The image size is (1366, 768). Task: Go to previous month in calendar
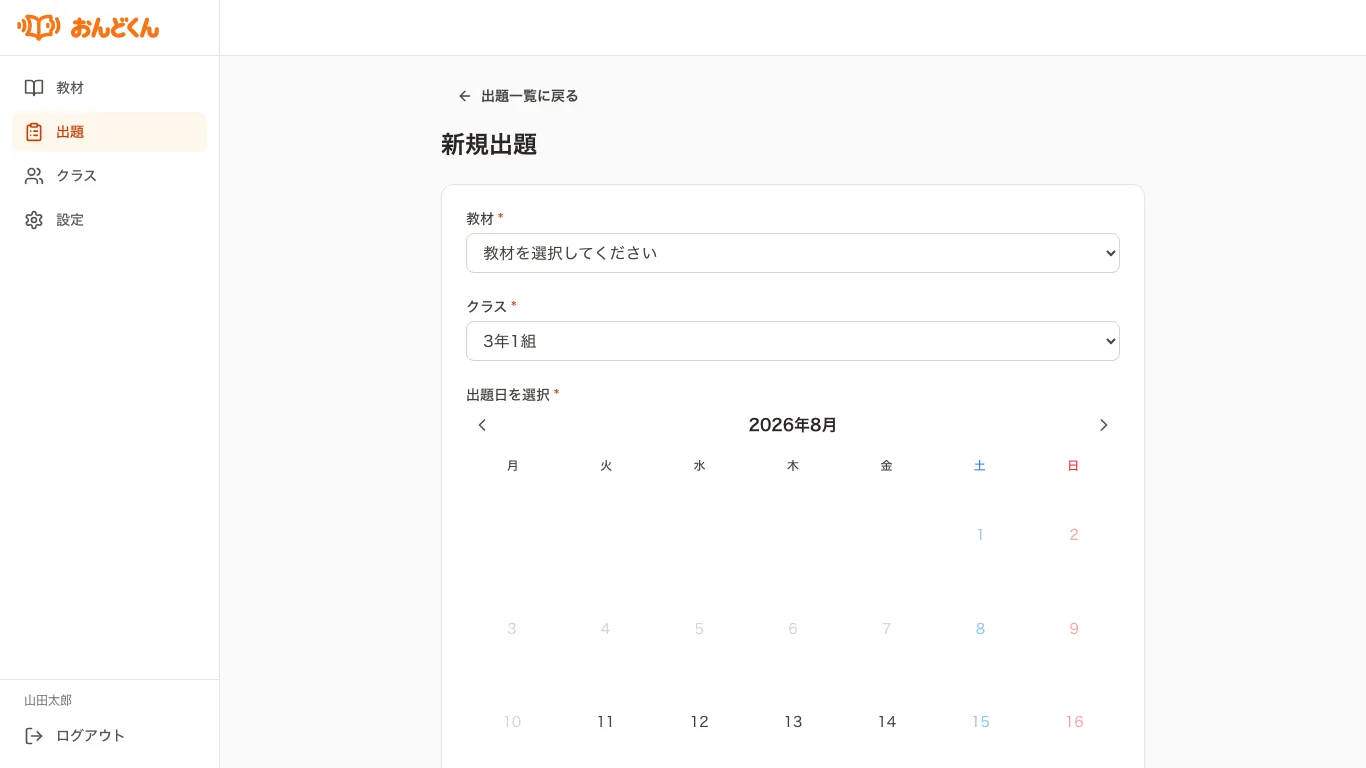(482, 425)
